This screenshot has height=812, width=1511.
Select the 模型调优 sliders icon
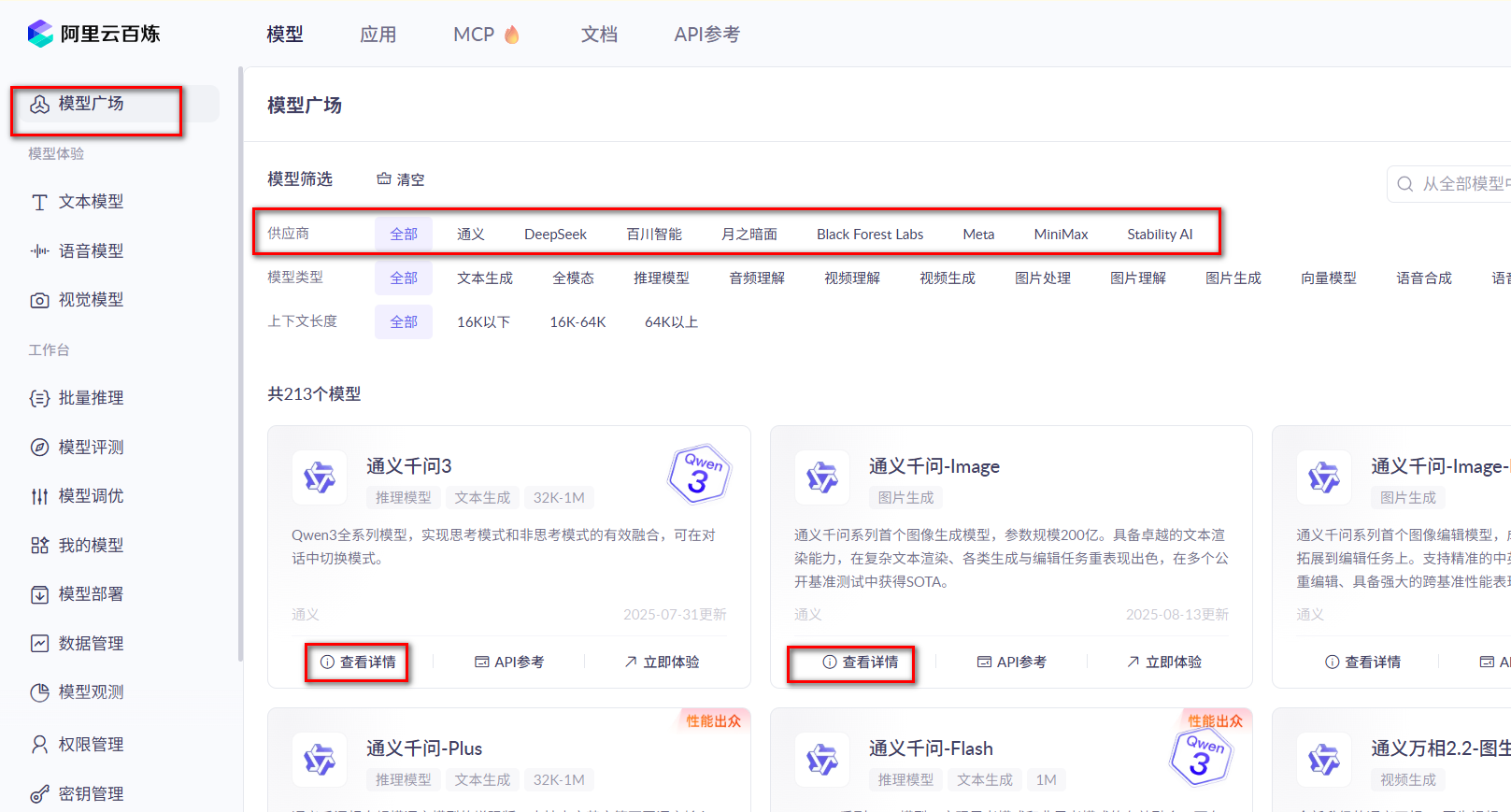point(39,496)
